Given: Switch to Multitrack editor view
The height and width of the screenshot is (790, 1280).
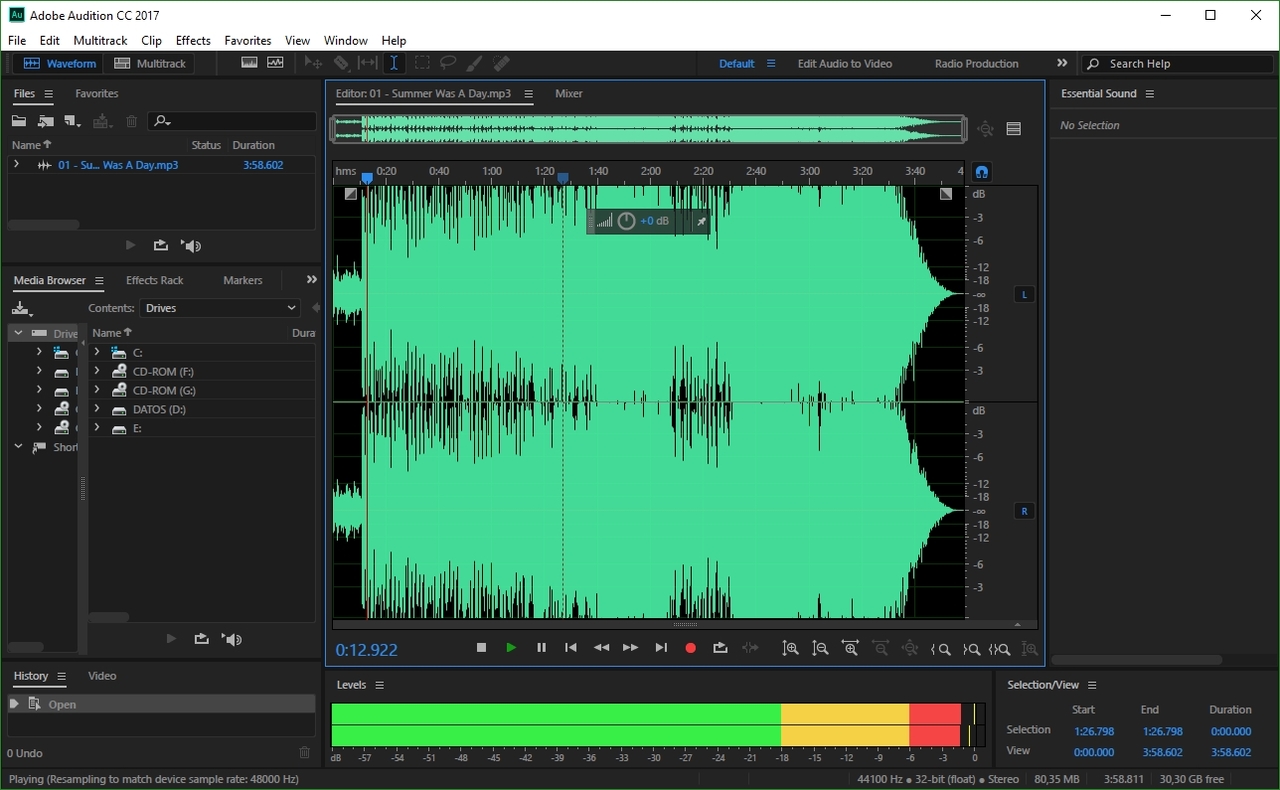Looking at the screenshot, I should click(150, 63).
